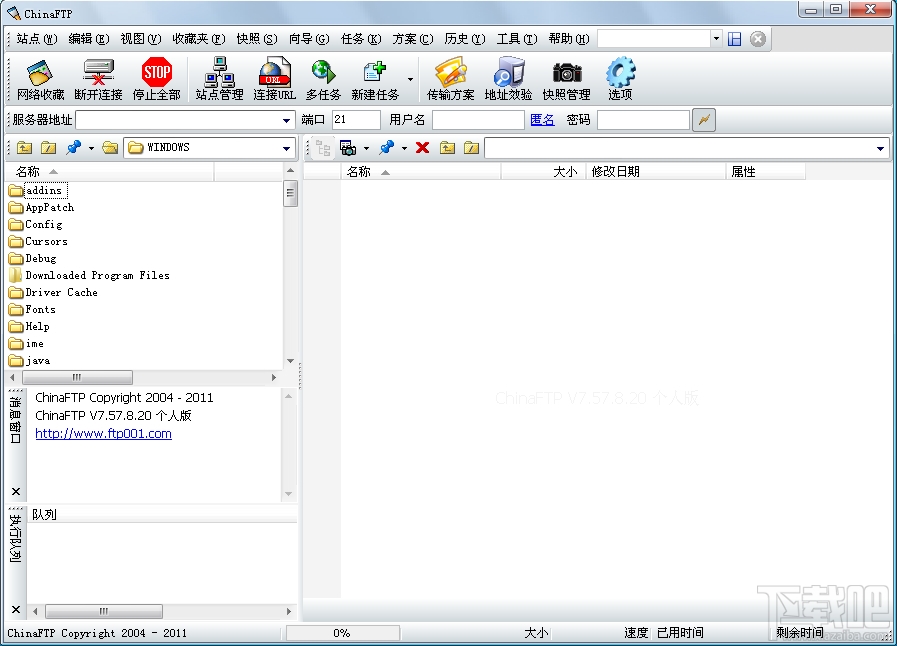Open 站点管理 site manager
Image resolution: width=897 pixels, height=646 pixels.
220,80
